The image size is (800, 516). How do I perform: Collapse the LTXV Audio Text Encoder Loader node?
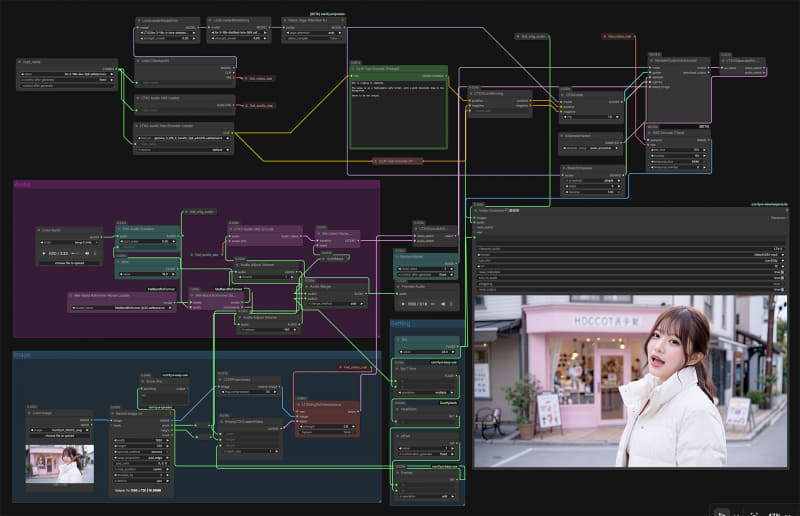tap(137, 126)
